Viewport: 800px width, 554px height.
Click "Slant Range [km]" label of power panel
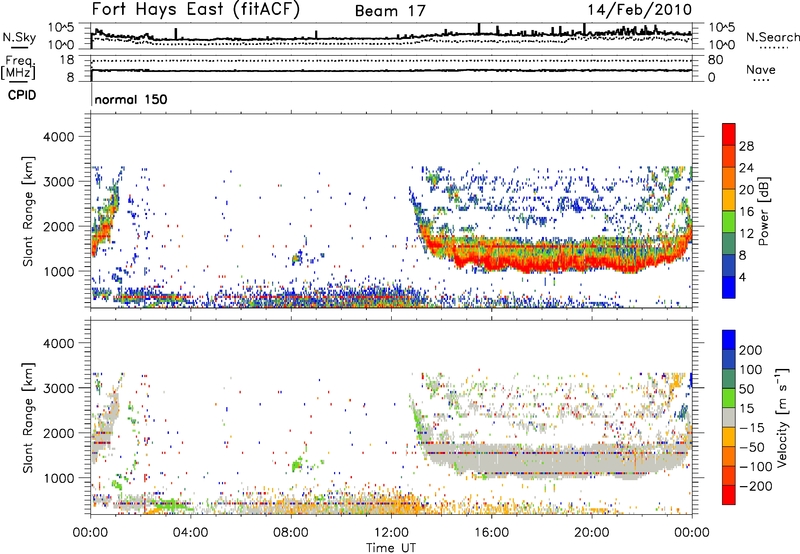coord(28,212)
